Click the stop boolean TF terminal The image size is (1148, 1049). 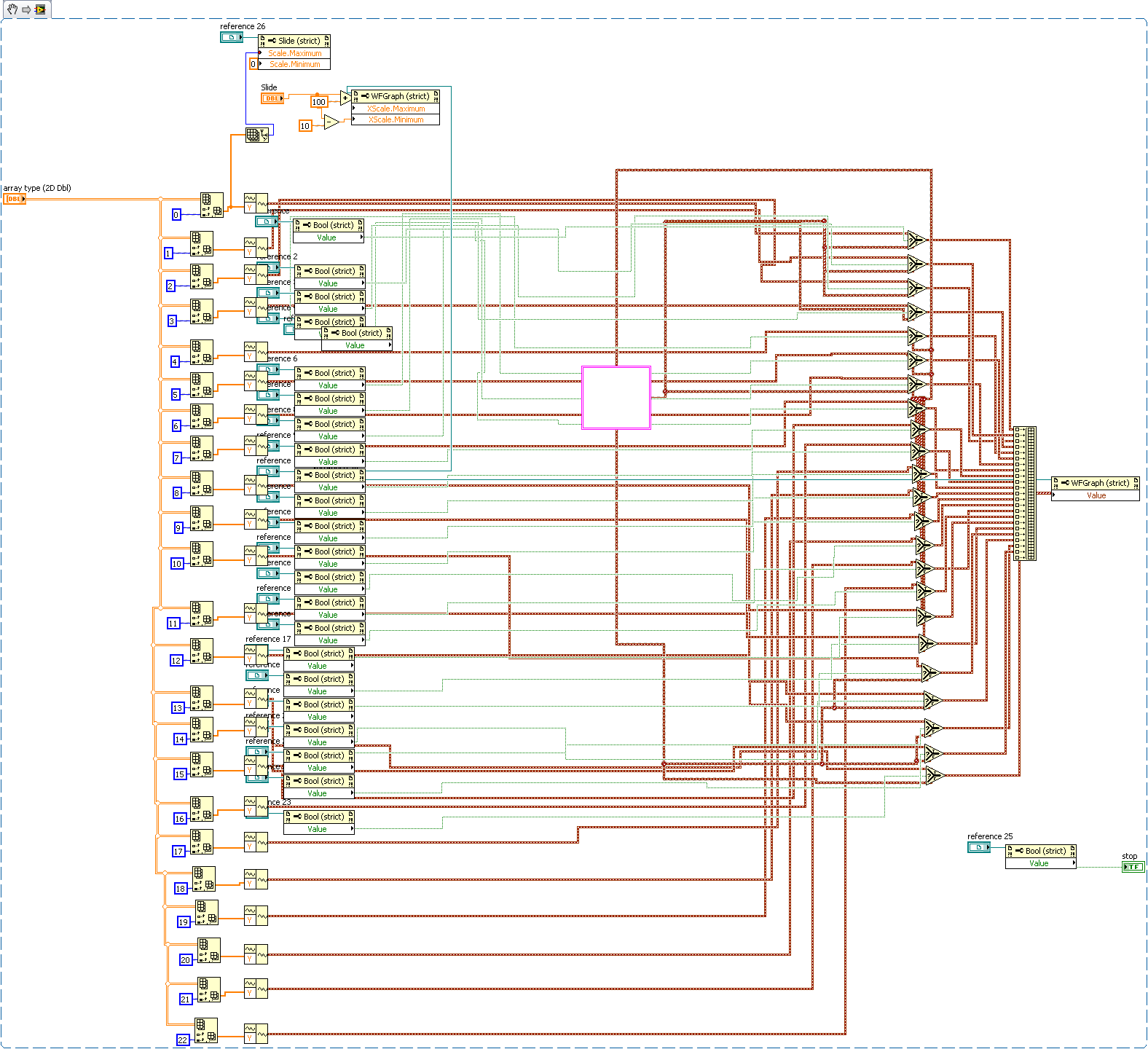tap(1133, 867)
